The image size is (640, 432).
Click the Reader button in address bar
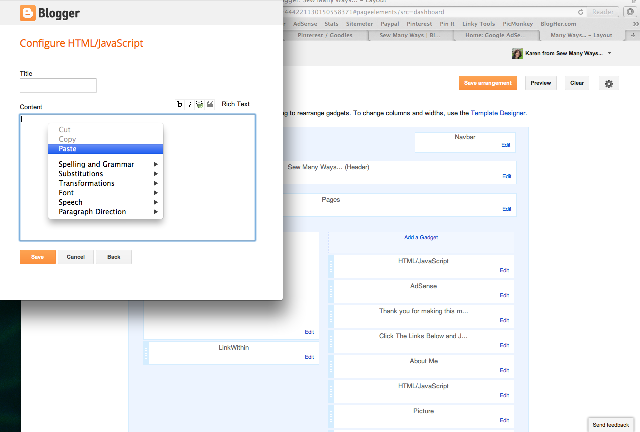(x=603, y=12)
